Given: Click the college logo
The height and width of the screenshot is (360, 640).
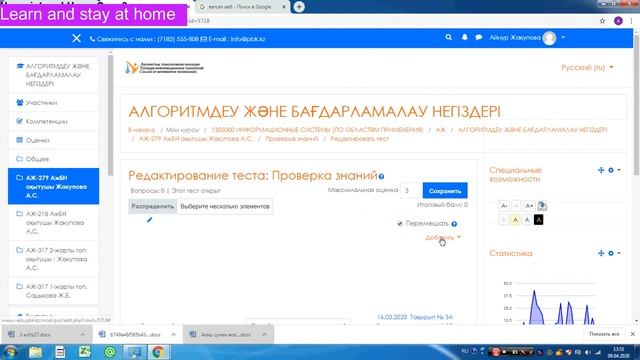Looking at the screenshot, I should point(164,68).
